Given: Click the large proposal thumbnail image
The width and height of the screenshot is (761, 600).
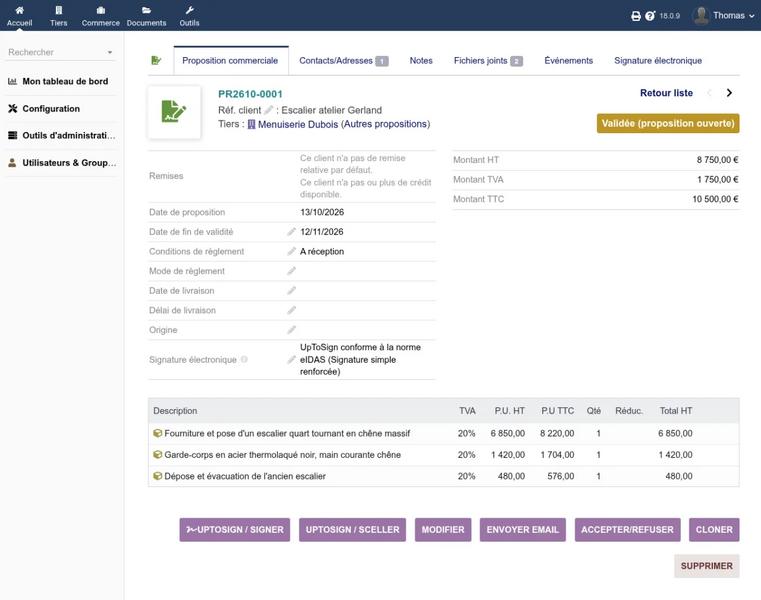Looking at the screenshot, I should click(174, 112).
